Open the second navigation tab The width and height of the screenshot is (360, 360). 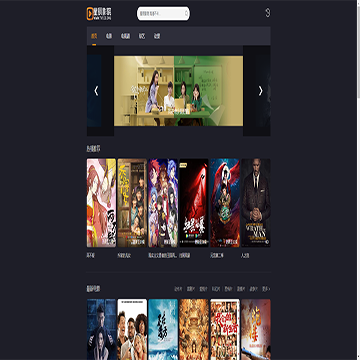click(x=109, y=36)
